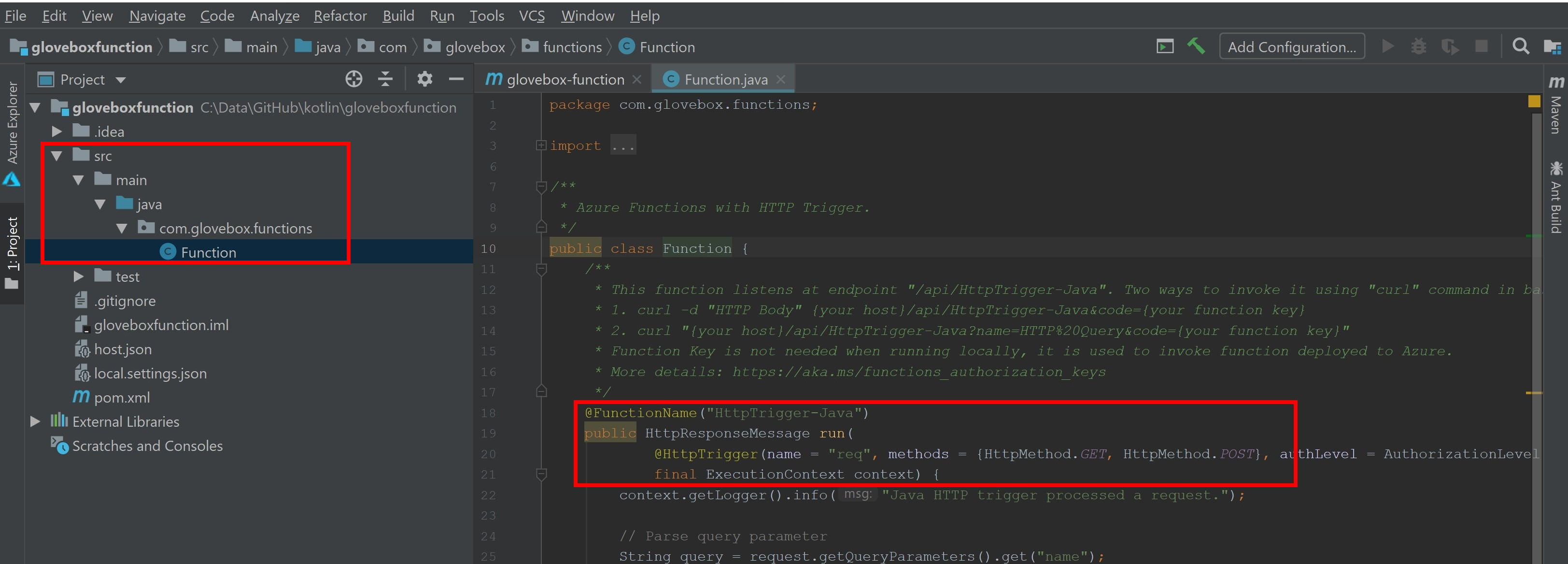Open Project panel settings gear

pos(424,79)
